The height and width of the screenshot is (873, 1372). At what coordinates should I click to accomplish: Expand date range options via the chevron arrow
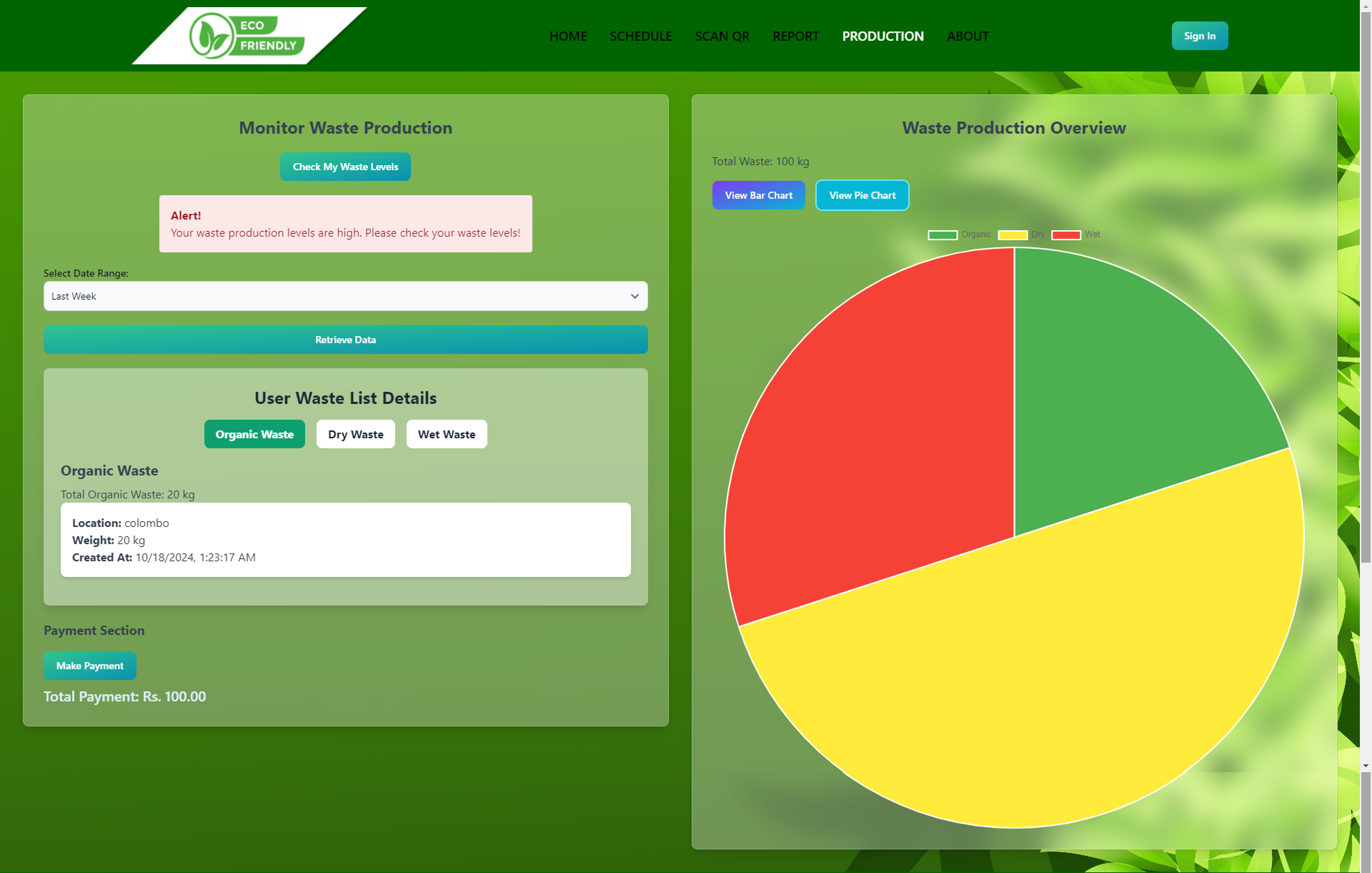(x=635, y=295)
